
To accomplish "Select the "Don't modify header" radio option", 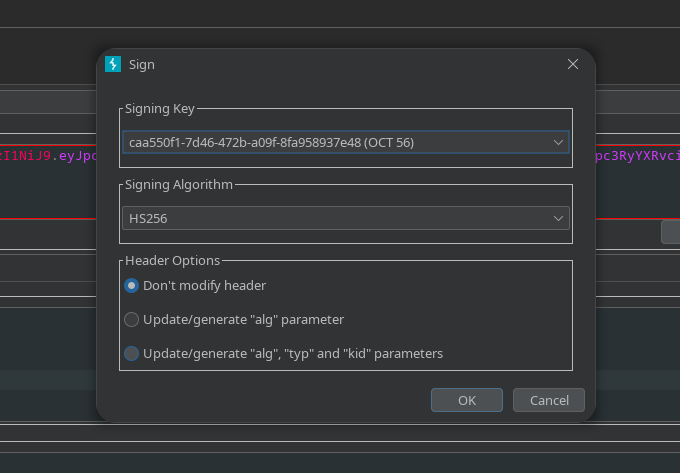I will [131, 286].
